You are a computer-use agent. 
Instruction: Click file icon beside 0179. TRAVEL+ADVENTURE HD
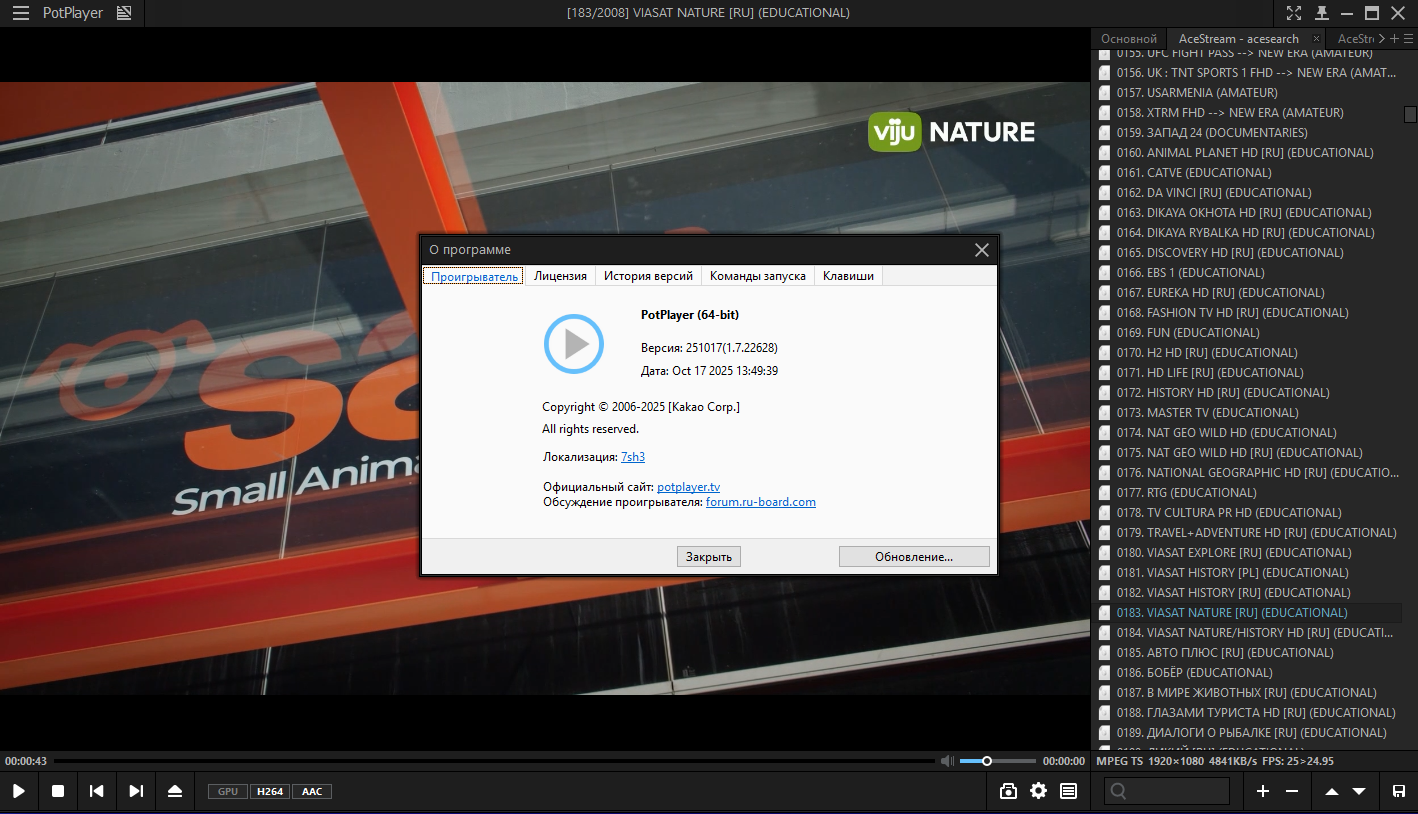click(1105, 533)
